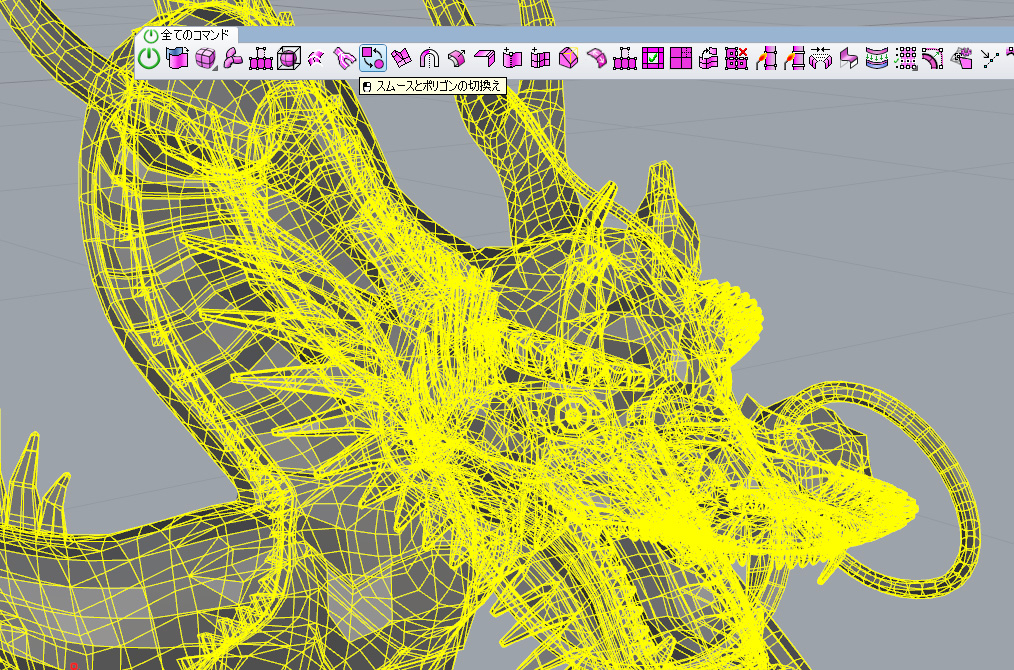Click the small curved surface strip icon
Screen dimensions: 1014x670
coord(316,58)
